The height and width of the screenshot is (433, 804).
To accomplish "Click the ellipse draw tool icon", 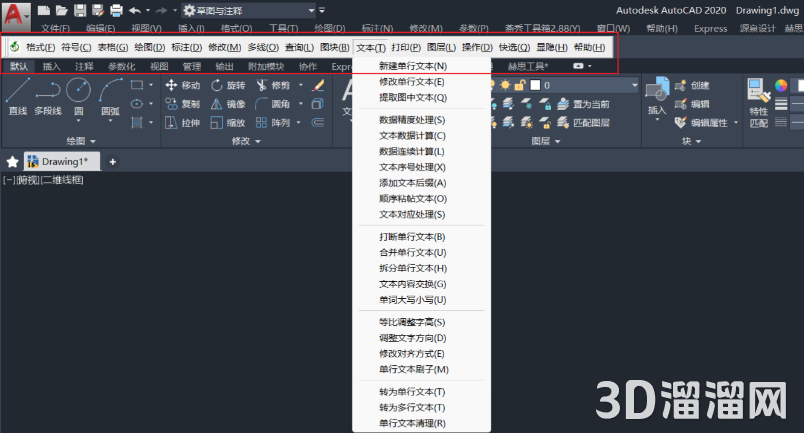I will pyautogui.click(x=137, y=104).
